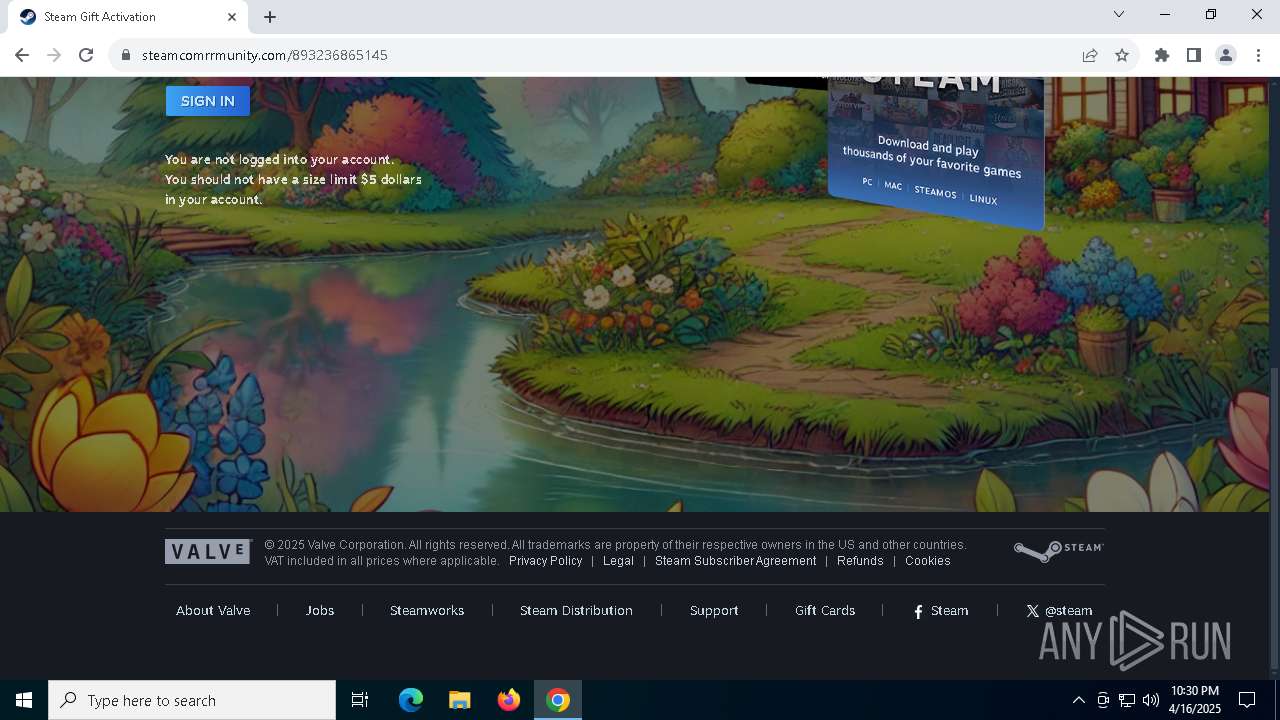Minimize the Chrome window

tap(1165, 14)
